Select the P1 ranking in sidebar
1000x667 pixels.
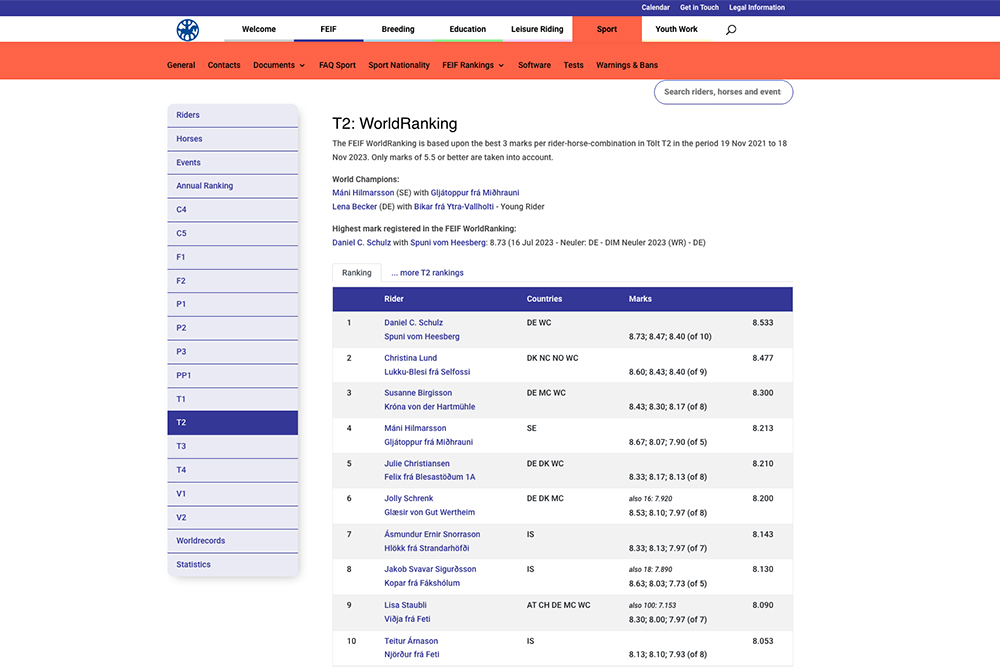point(233,305)
